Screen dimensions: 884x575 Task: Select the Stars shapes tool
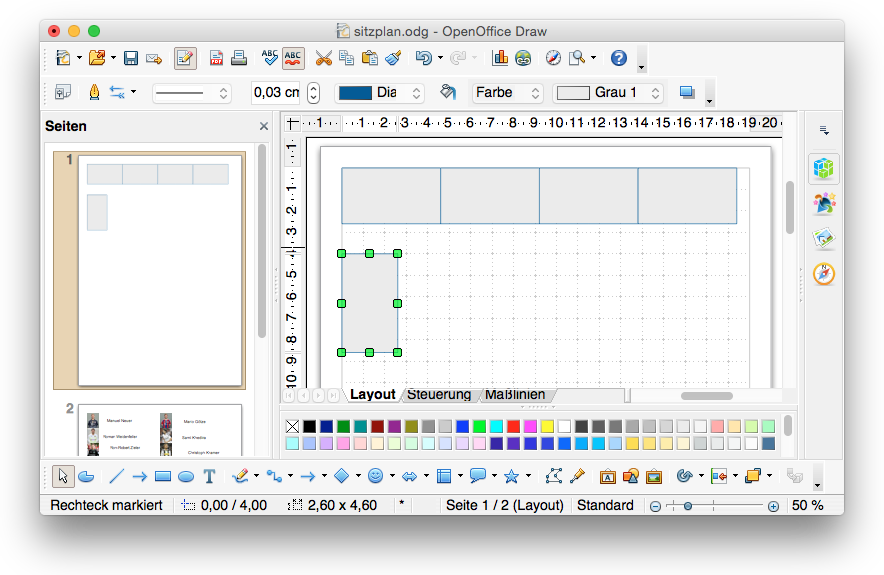click(511, 476)
